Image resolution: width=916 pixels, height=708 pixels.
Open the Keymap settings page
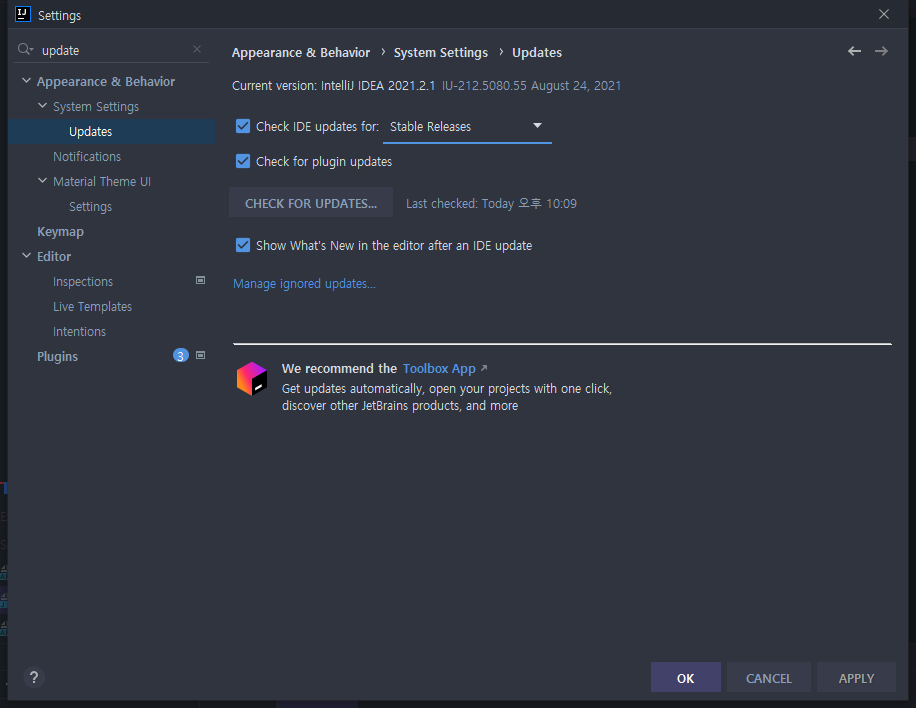[60, 231]
